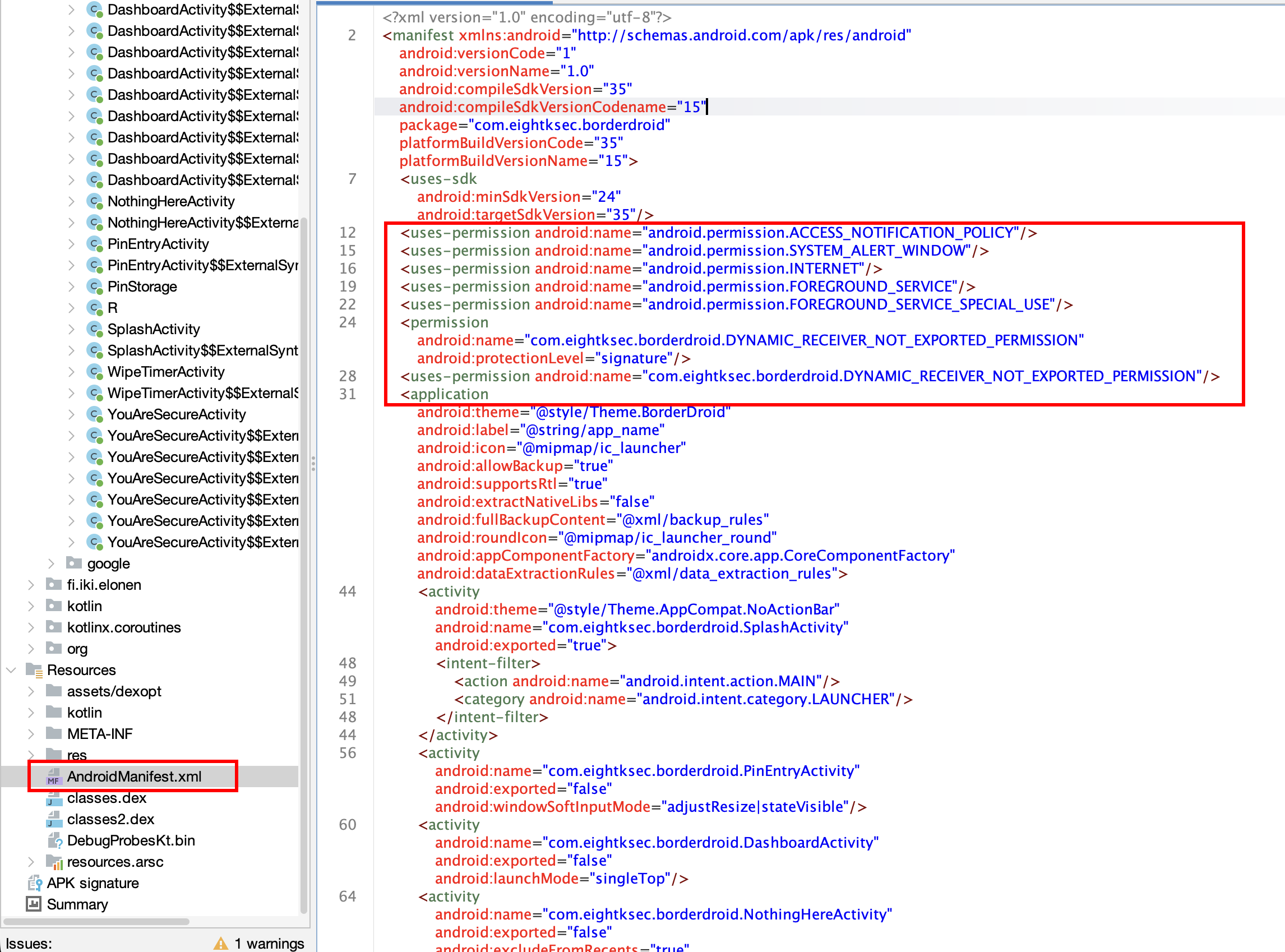The height and width of the screenshot is (952, 1285).
Task: Expand the assets/dexopt folder
Action: 30,691
